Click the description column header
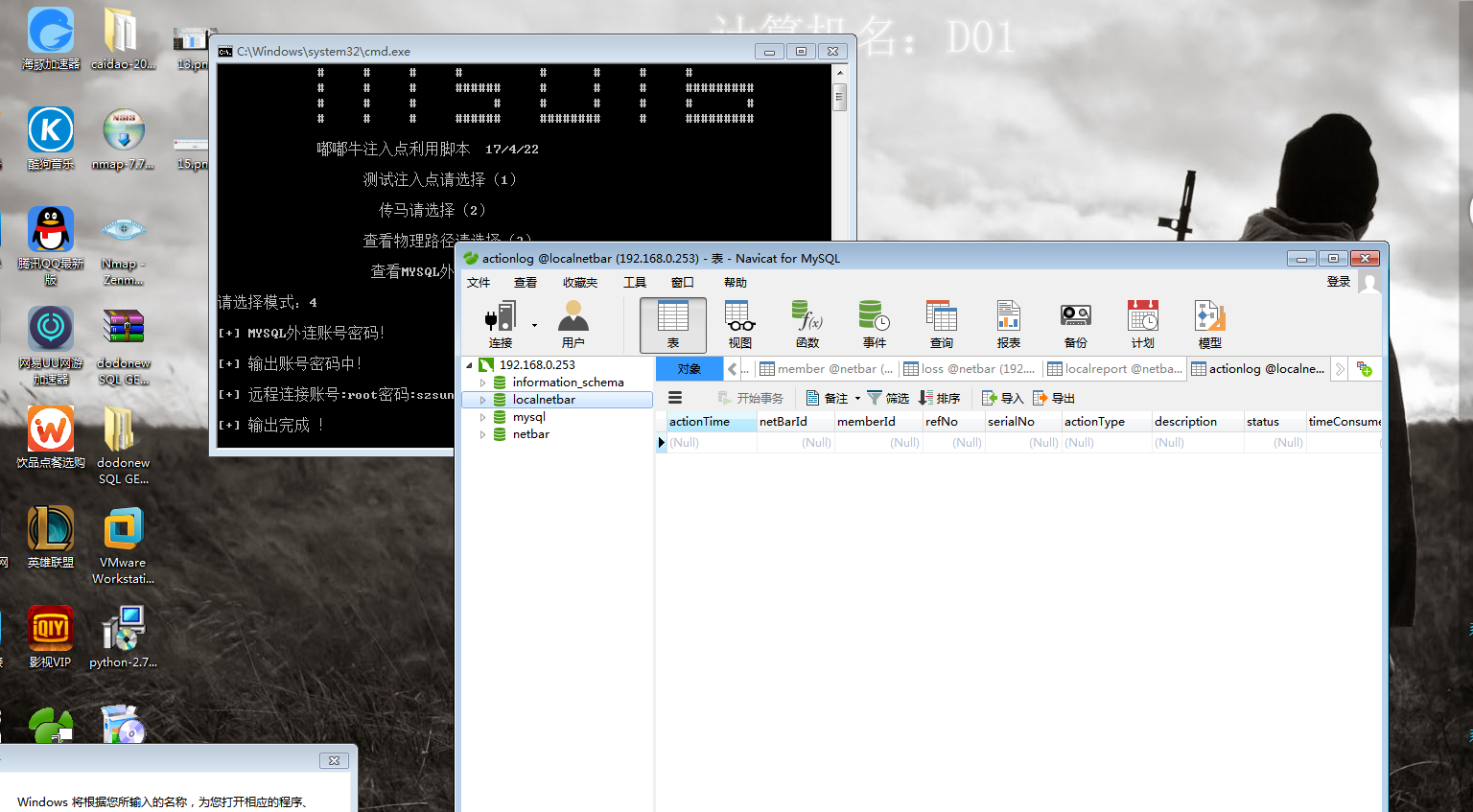The width and height of the screenshot is (1473, 812). click(1198, 422)
